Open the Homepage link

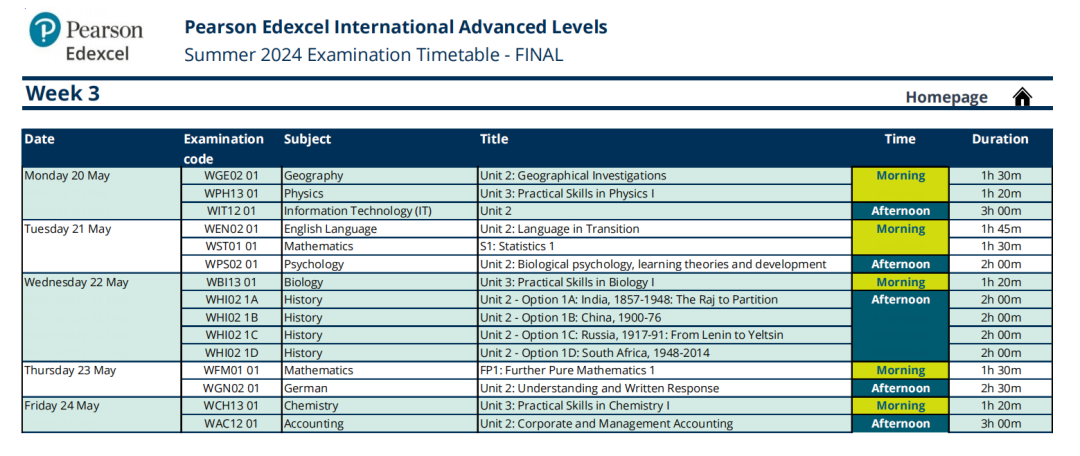946,98
